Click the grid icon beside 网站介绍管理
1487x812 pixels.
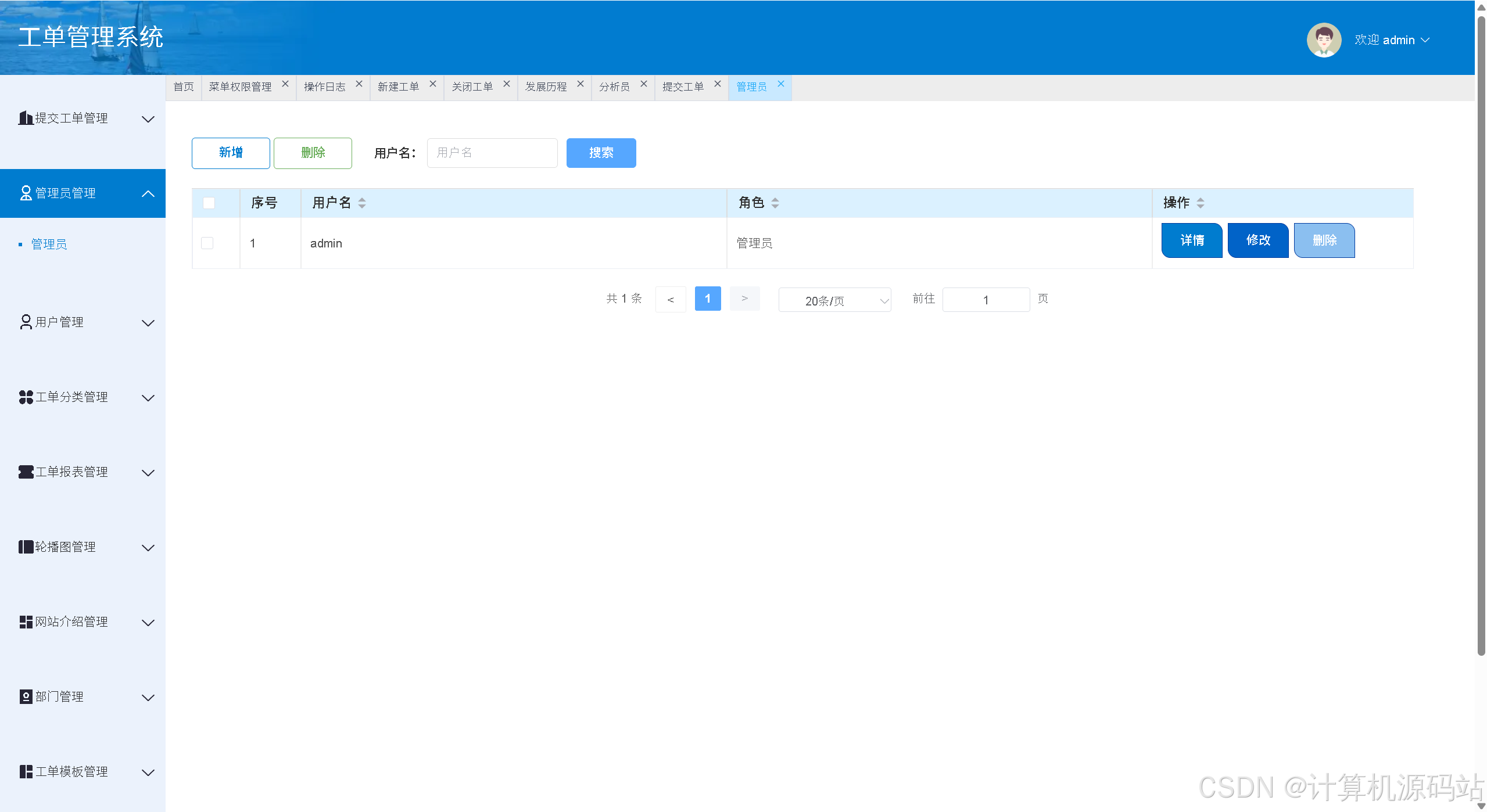click(x=26, y=622)
